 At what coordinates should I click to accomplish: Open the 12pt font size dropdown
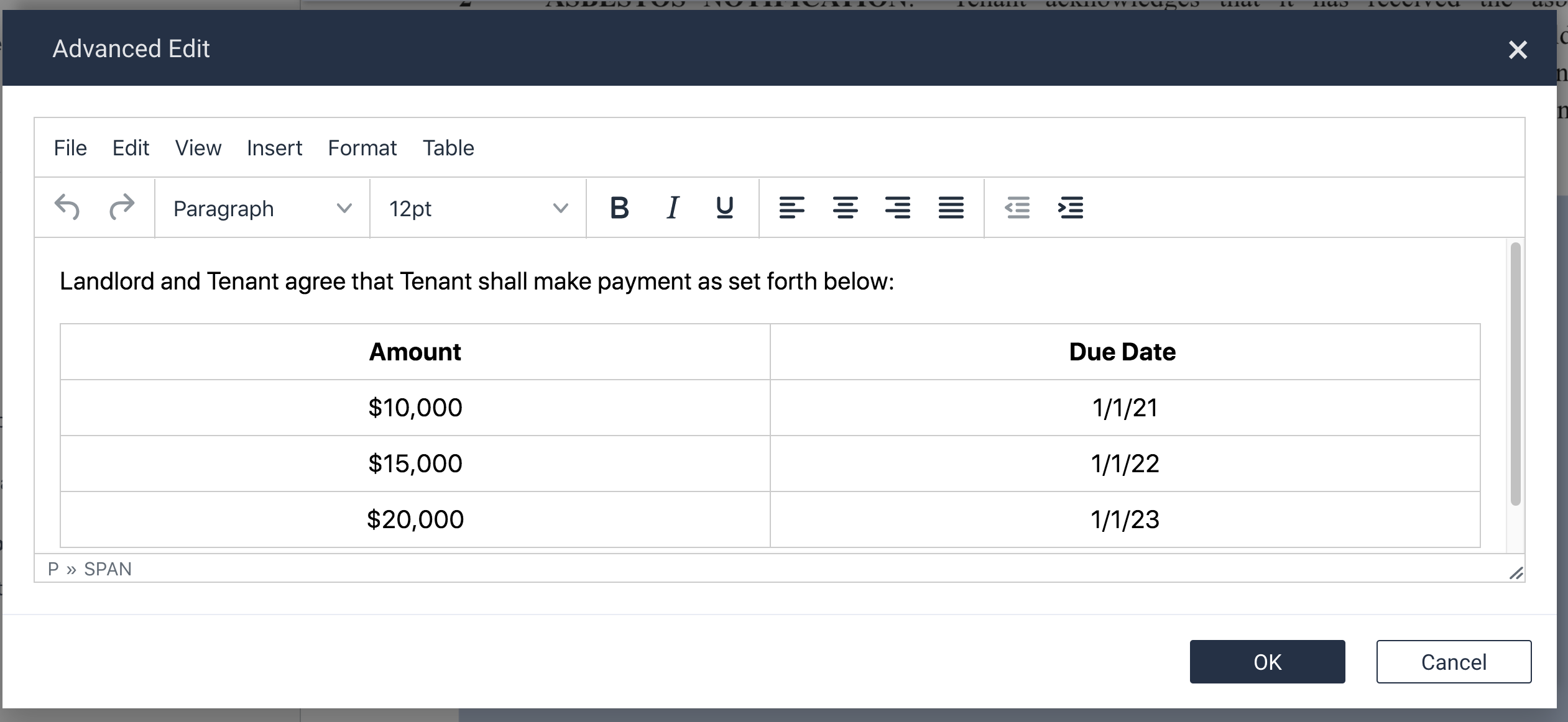click(477, 209)
